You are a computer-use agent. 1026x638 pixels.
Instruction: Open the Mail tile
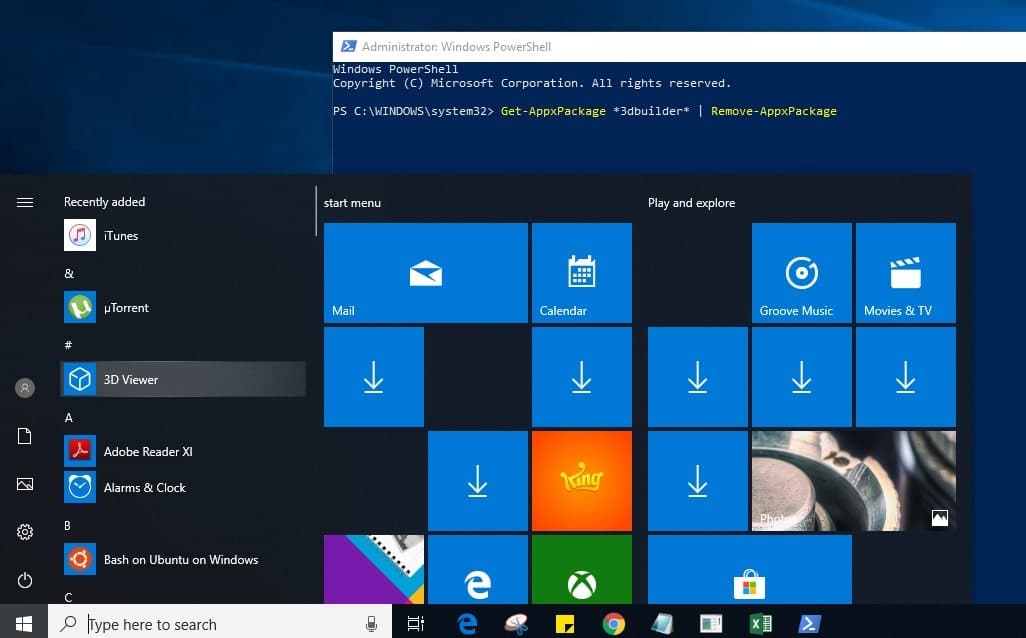point(426,273)
